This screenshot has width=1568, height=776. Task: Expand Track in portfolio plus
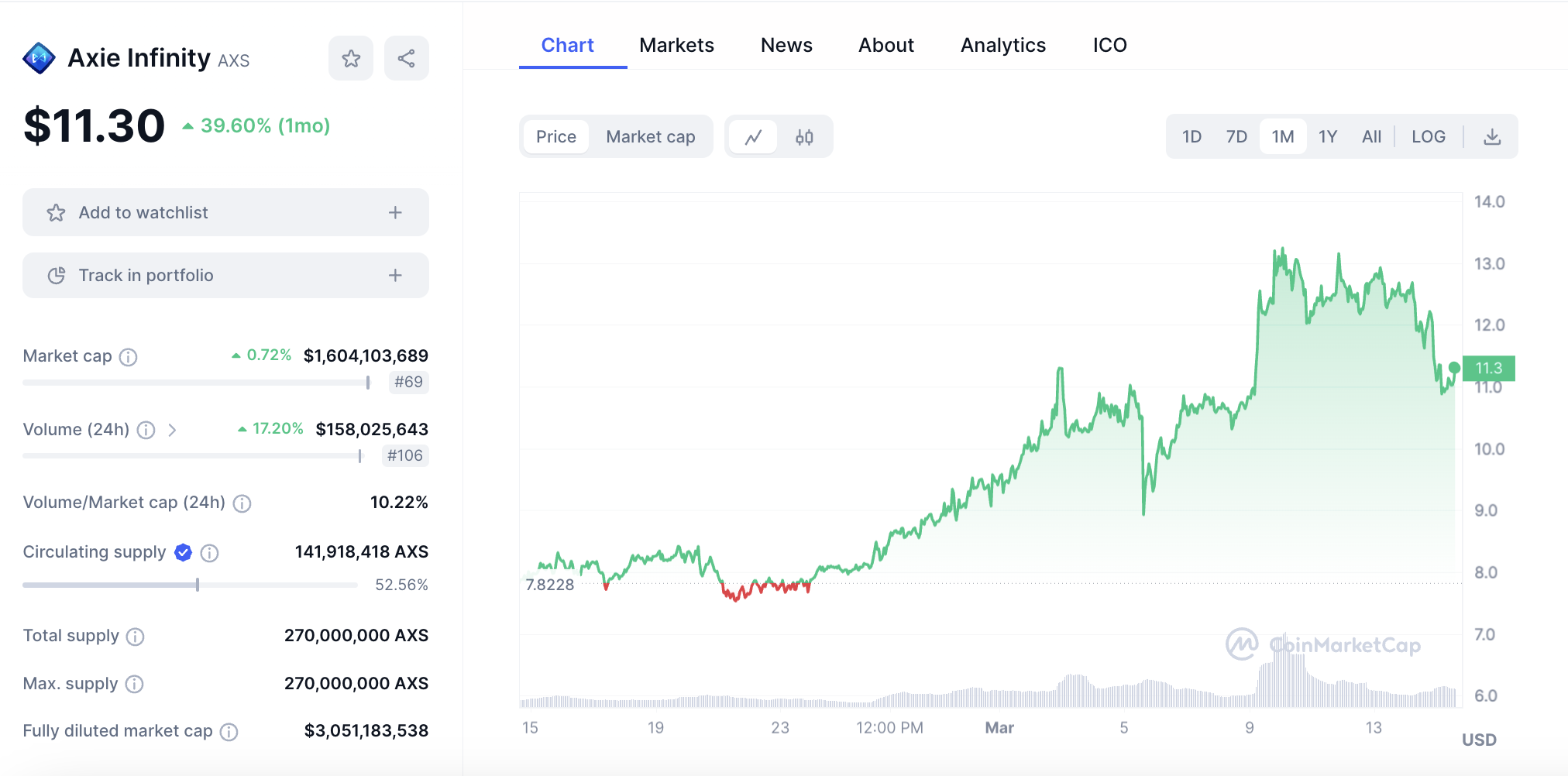[x=395, y=276]
